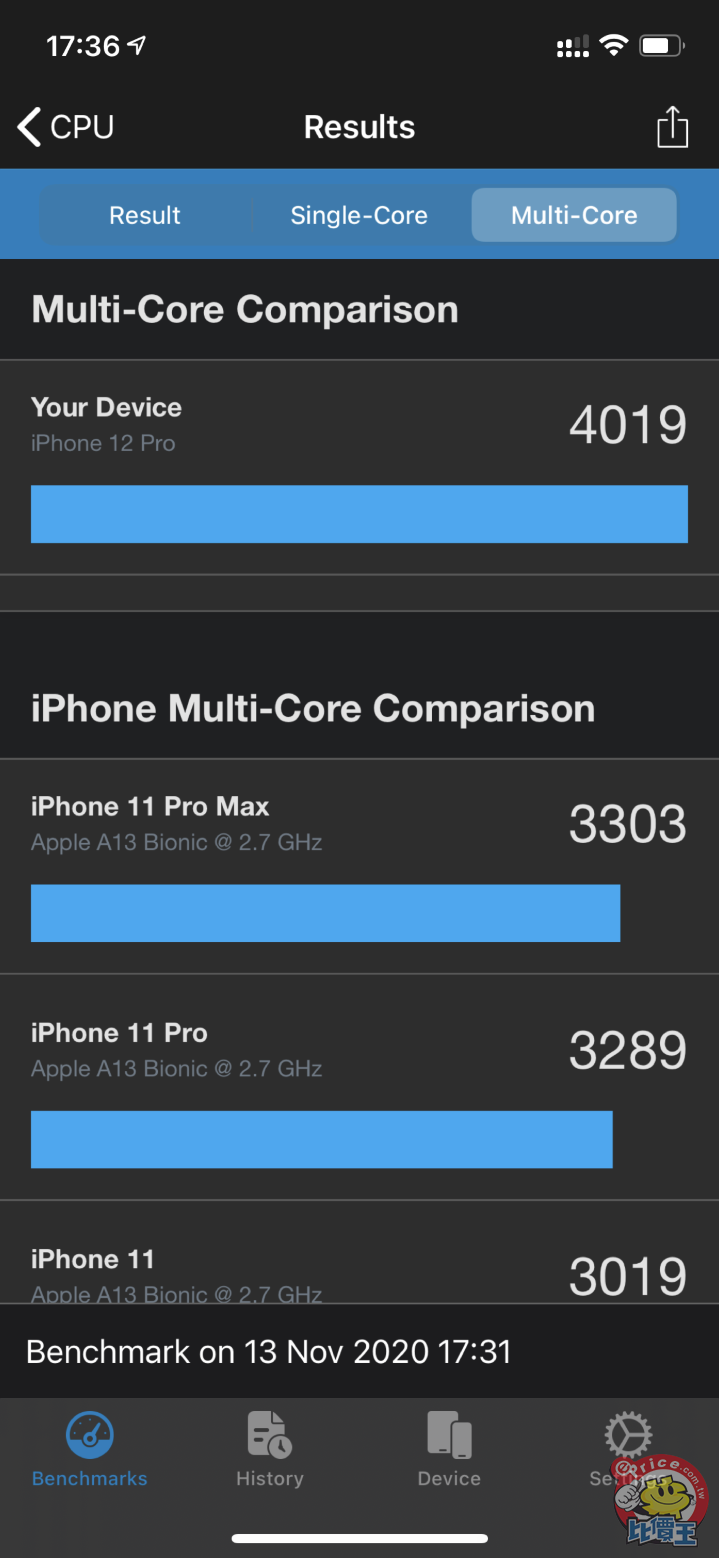
Task: Tap the home indicator bar
Action: [359, 1538]
